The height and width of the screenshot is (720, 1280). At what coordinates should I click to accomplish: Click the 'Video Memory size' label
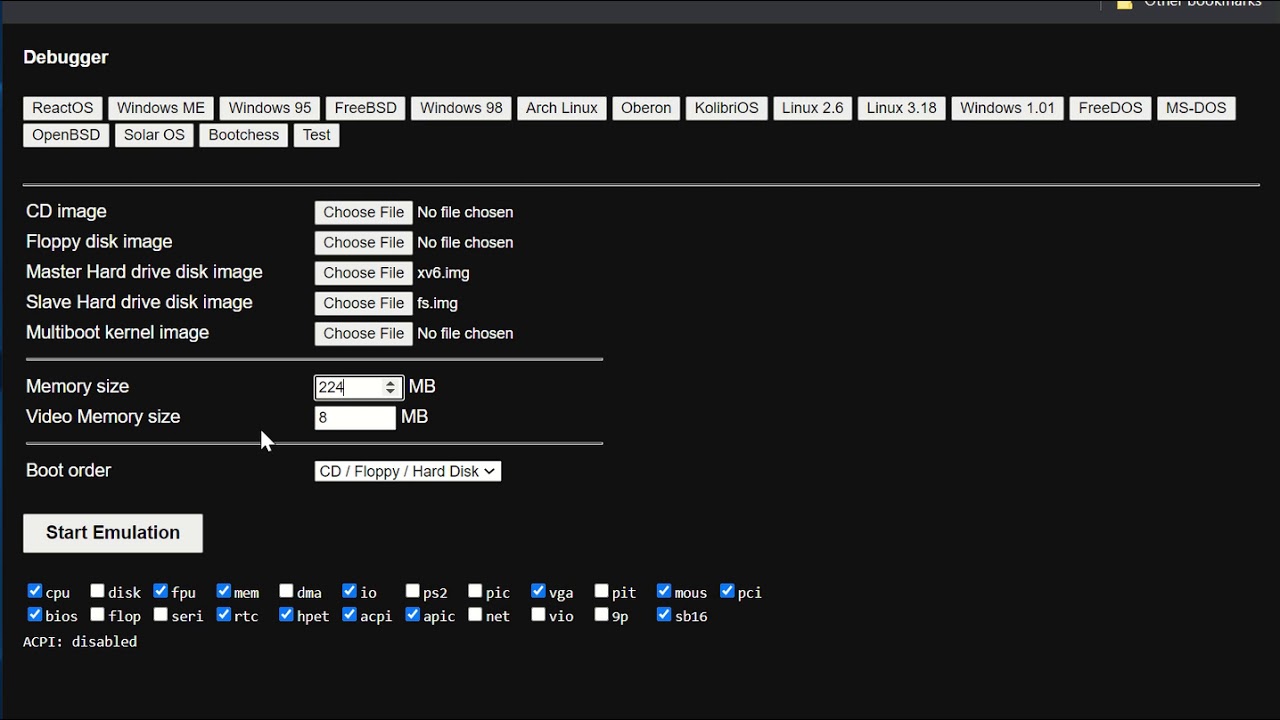click(x=103, y=417)
